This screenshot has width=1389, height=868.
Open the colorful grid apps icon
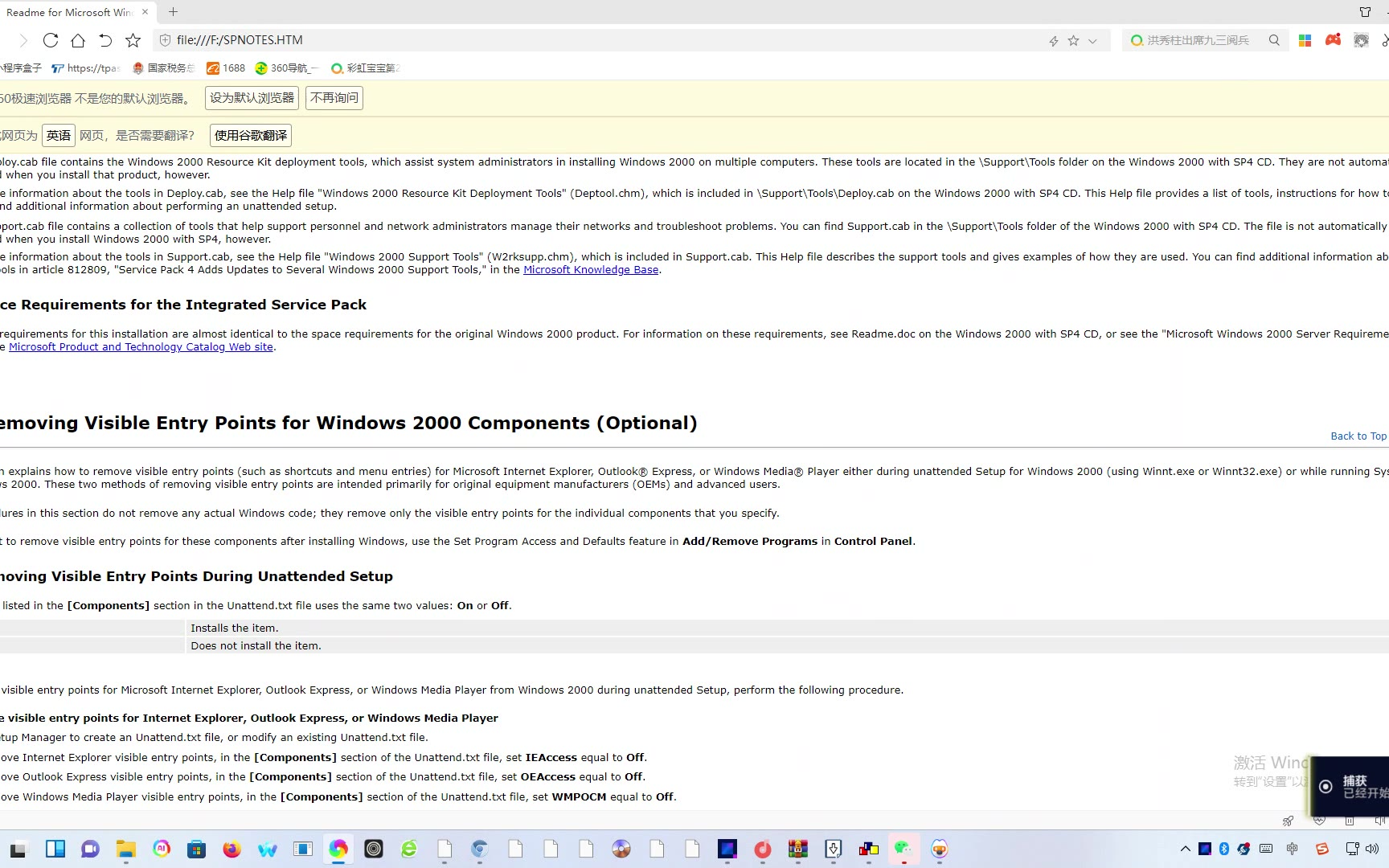coord(1305,40)
